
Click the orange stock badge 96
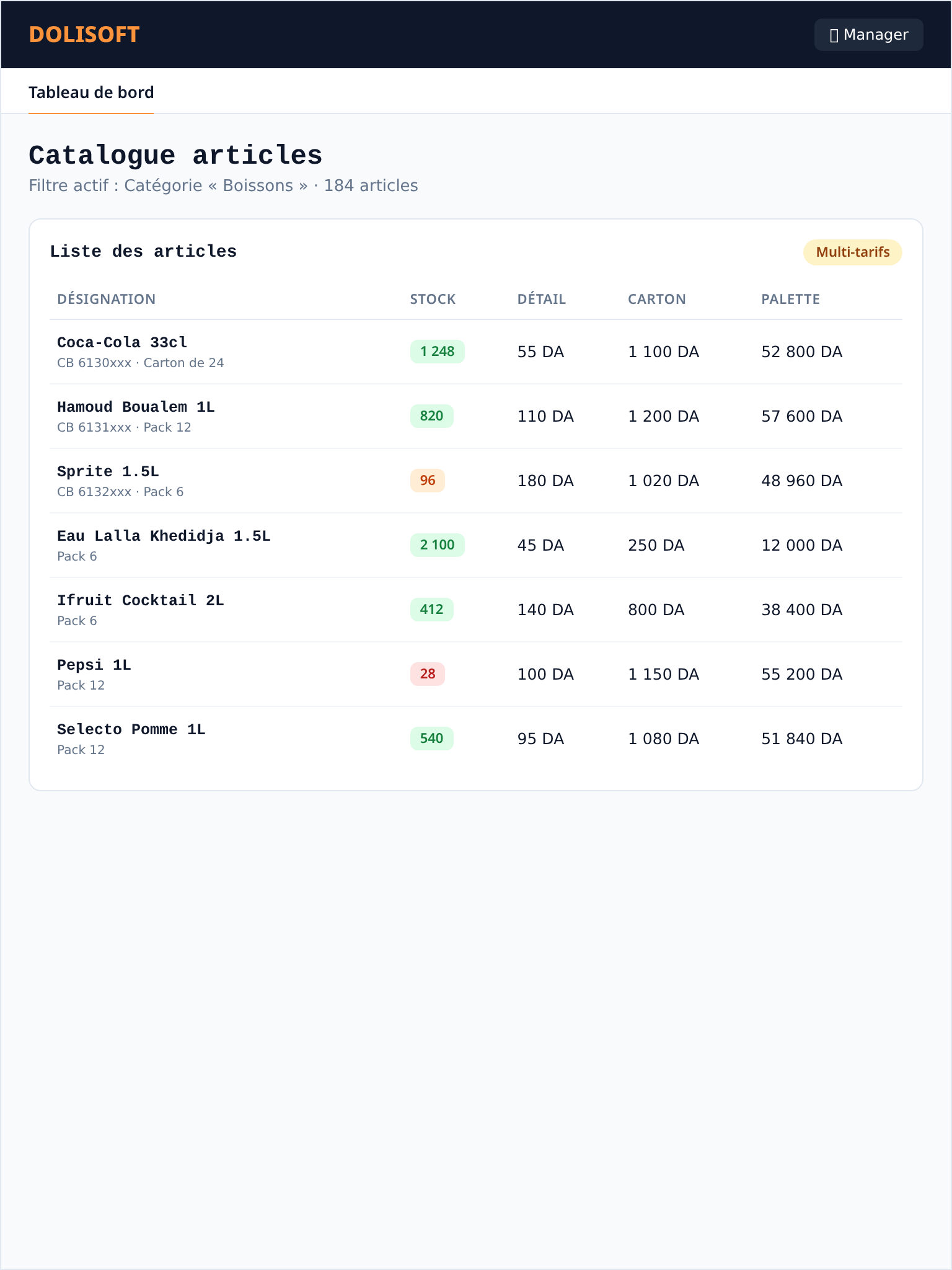coord(428,481)
